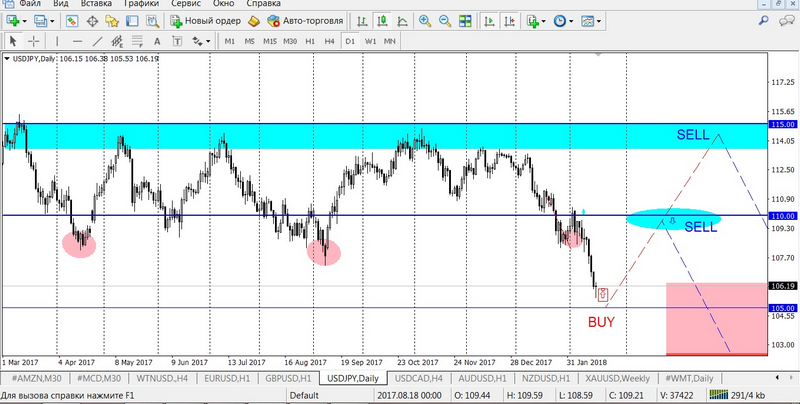The width and height of the screenshot is (800, 404).
Task: Click the Новый ордер button
Action: pyautogui.click(x=204, y=20)
